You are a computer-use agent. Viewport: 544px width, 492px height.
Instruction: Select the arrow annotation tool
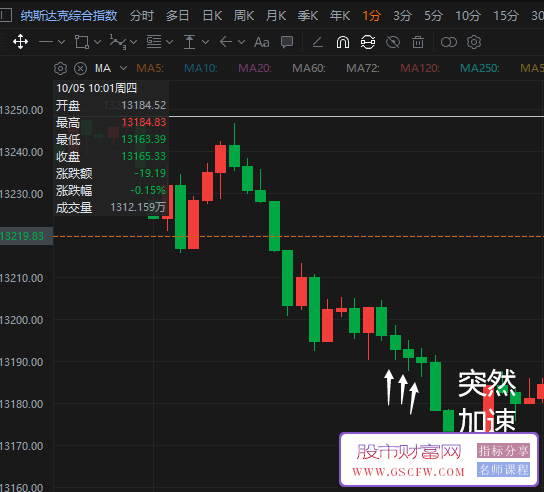click(x=226, y=42)
